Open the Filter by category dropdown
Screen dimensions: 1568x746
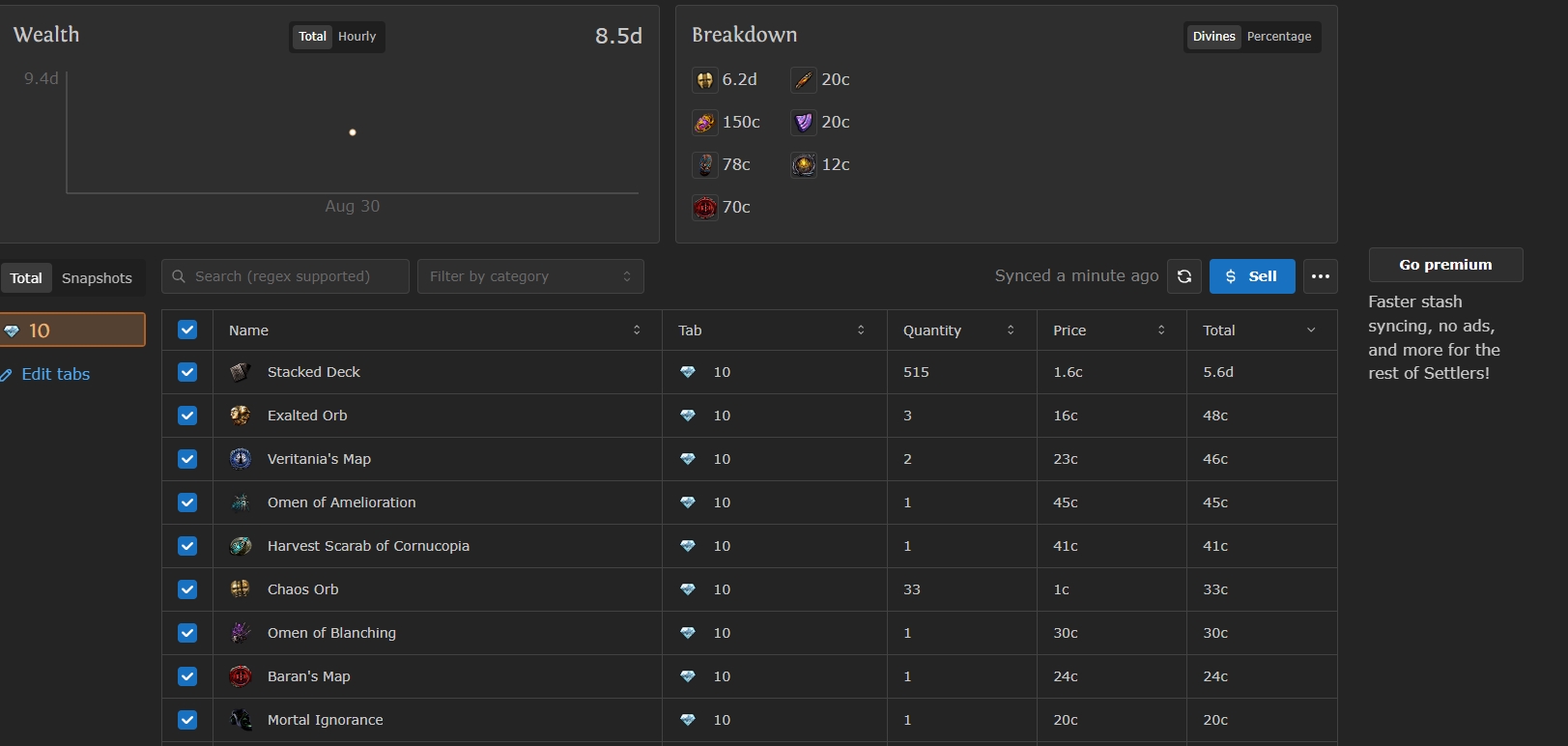coord(530,276)
